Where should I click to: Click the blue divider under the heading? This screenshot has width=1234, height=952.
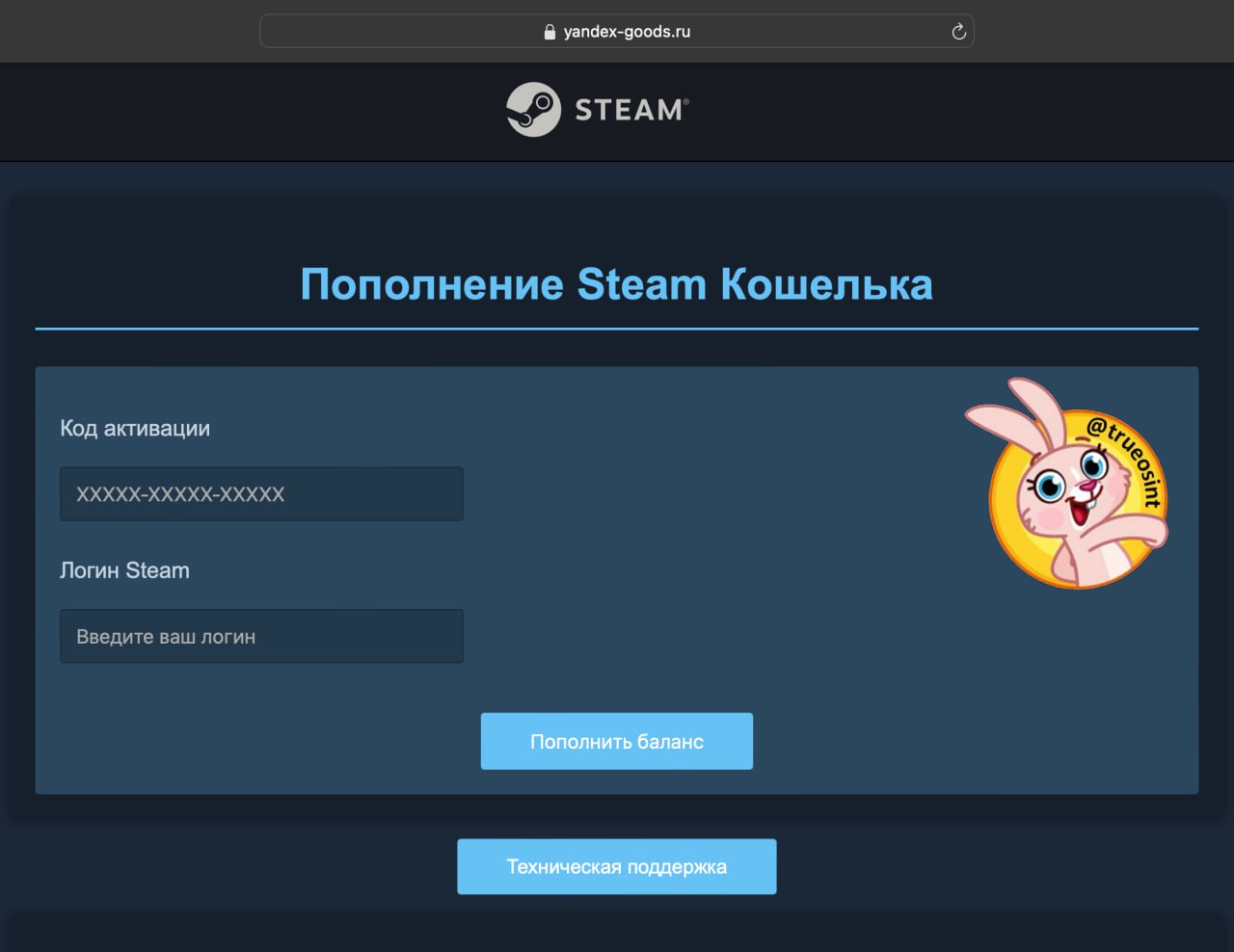click(x=617, y=328)
